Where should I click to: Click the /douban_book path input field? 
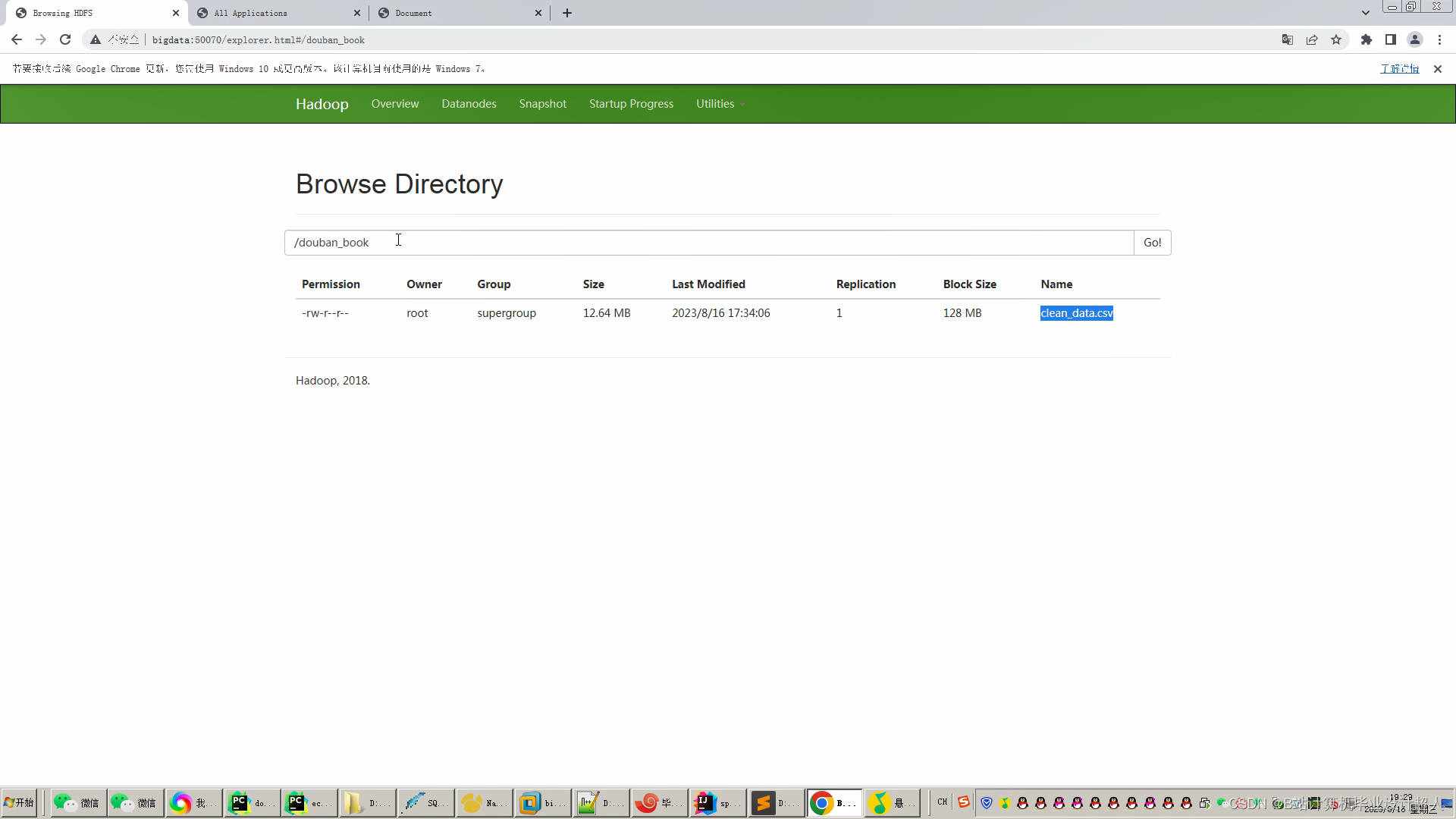(x=708, y=243)
